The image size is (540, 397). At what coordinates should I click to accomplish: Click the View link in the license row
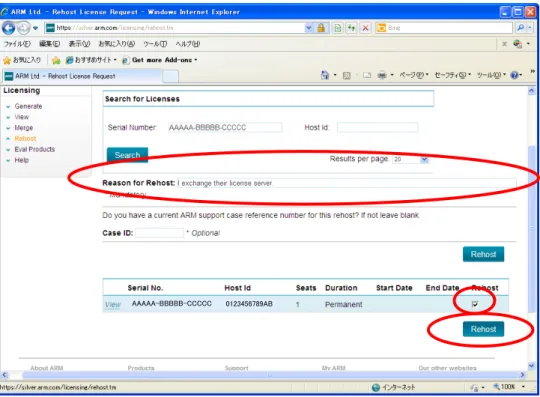click(113, 305)
